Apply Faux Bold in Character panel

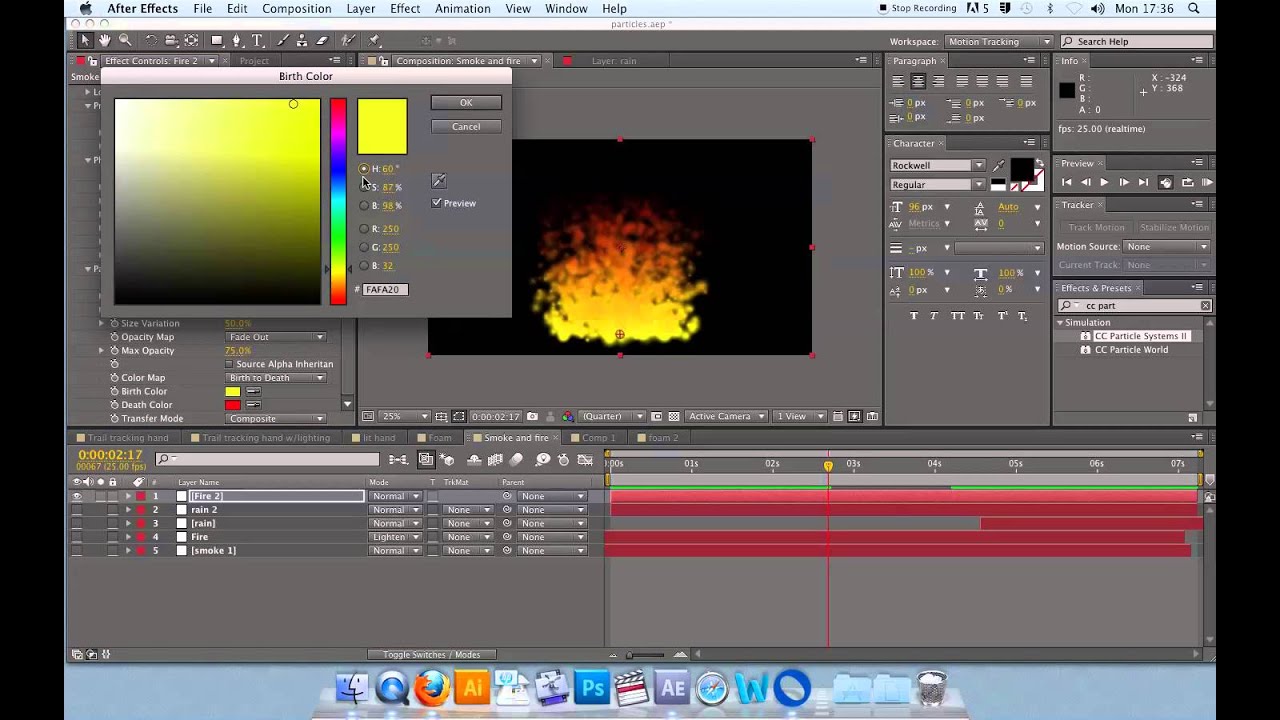(914, 316)
